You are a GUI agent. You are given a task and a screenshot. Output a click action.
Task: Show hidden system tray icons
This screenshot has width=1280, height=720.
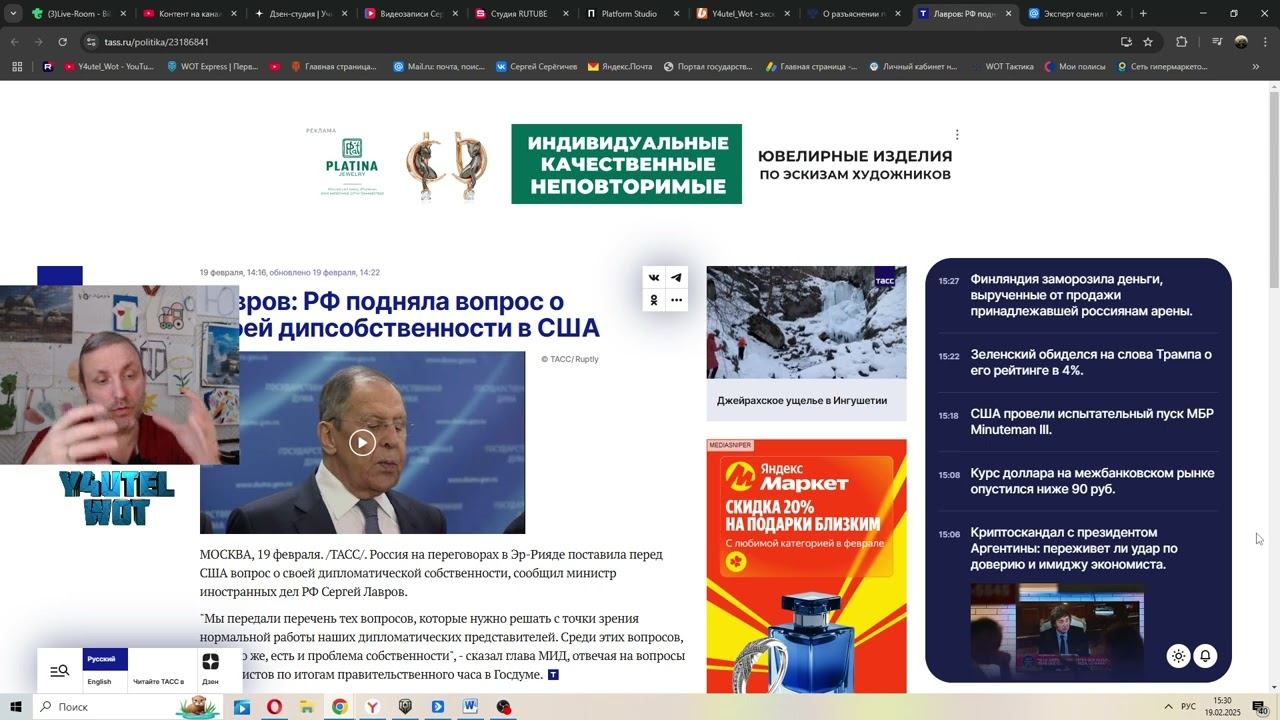click(1168, 707)
